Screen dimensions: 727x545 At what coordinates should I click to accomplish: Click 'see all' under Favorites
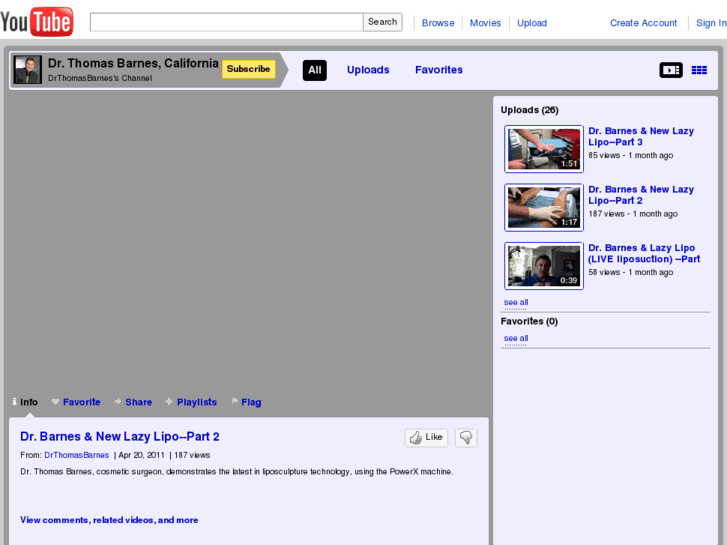(x=516, y=339)
